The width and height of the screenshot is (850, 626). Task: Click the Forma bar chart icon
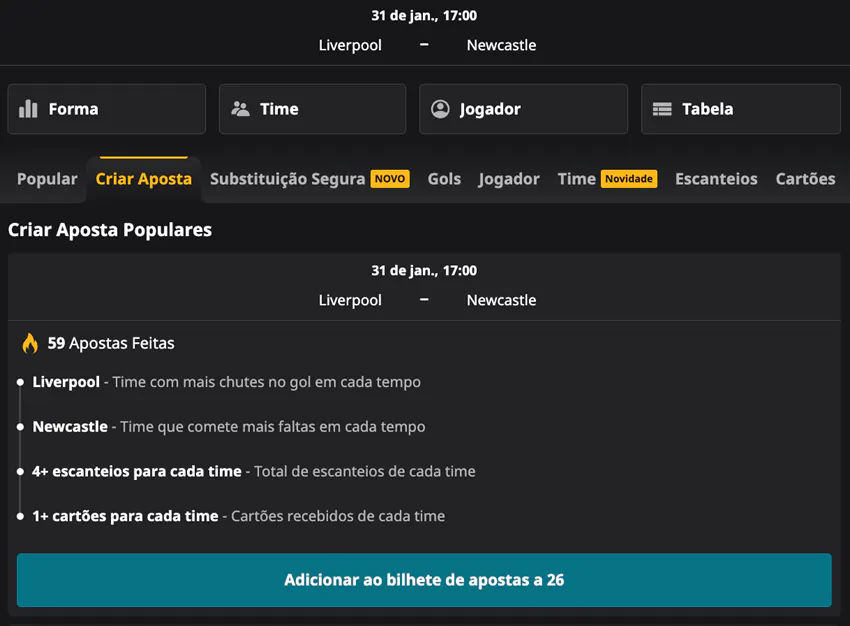(29, 109)
